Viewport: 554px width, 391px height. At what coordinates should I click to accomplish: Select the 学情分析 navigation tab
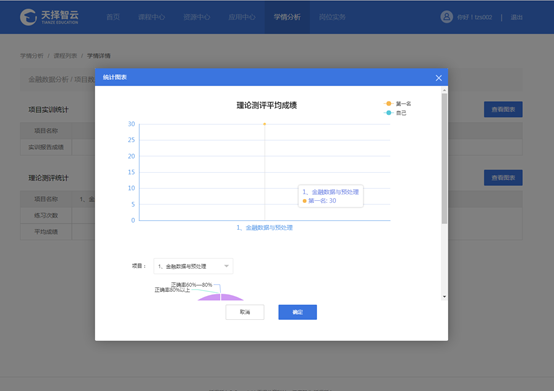pyautogui.click(x=287, y=17)
